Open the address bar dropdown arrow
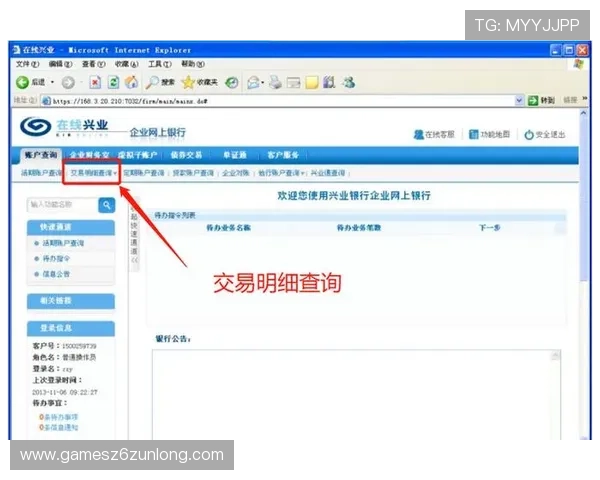 pyautogui.click(x=519, y=100)
